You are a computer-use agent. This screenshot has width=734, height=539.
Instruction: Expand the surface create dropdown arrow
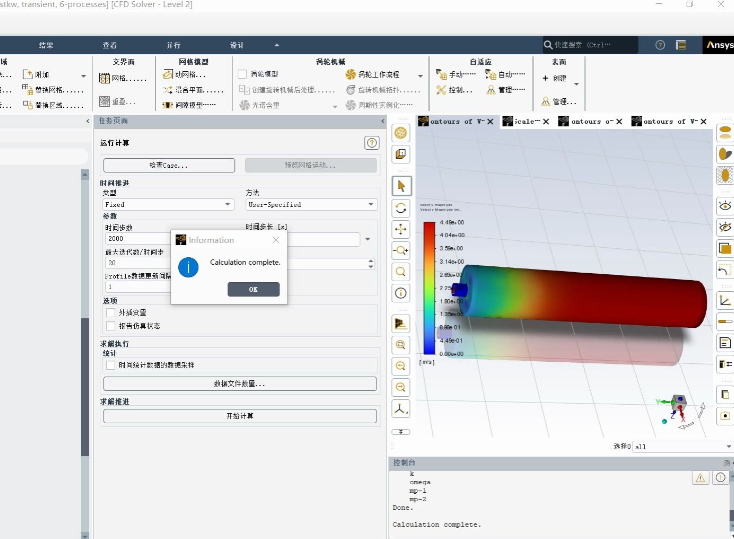point(577,84)
